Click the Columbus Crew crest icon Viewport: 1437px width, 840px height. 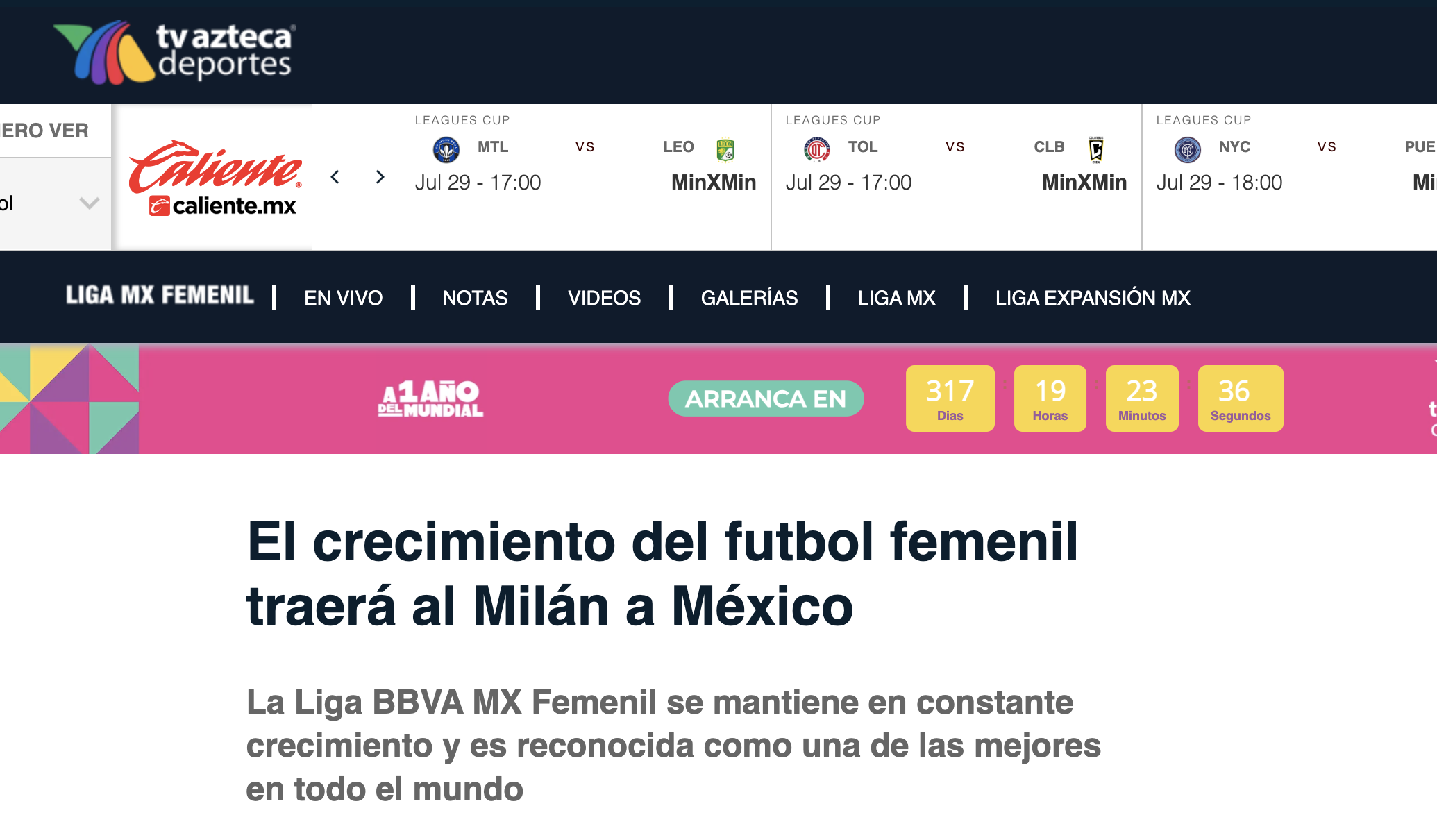[1096, 149]
